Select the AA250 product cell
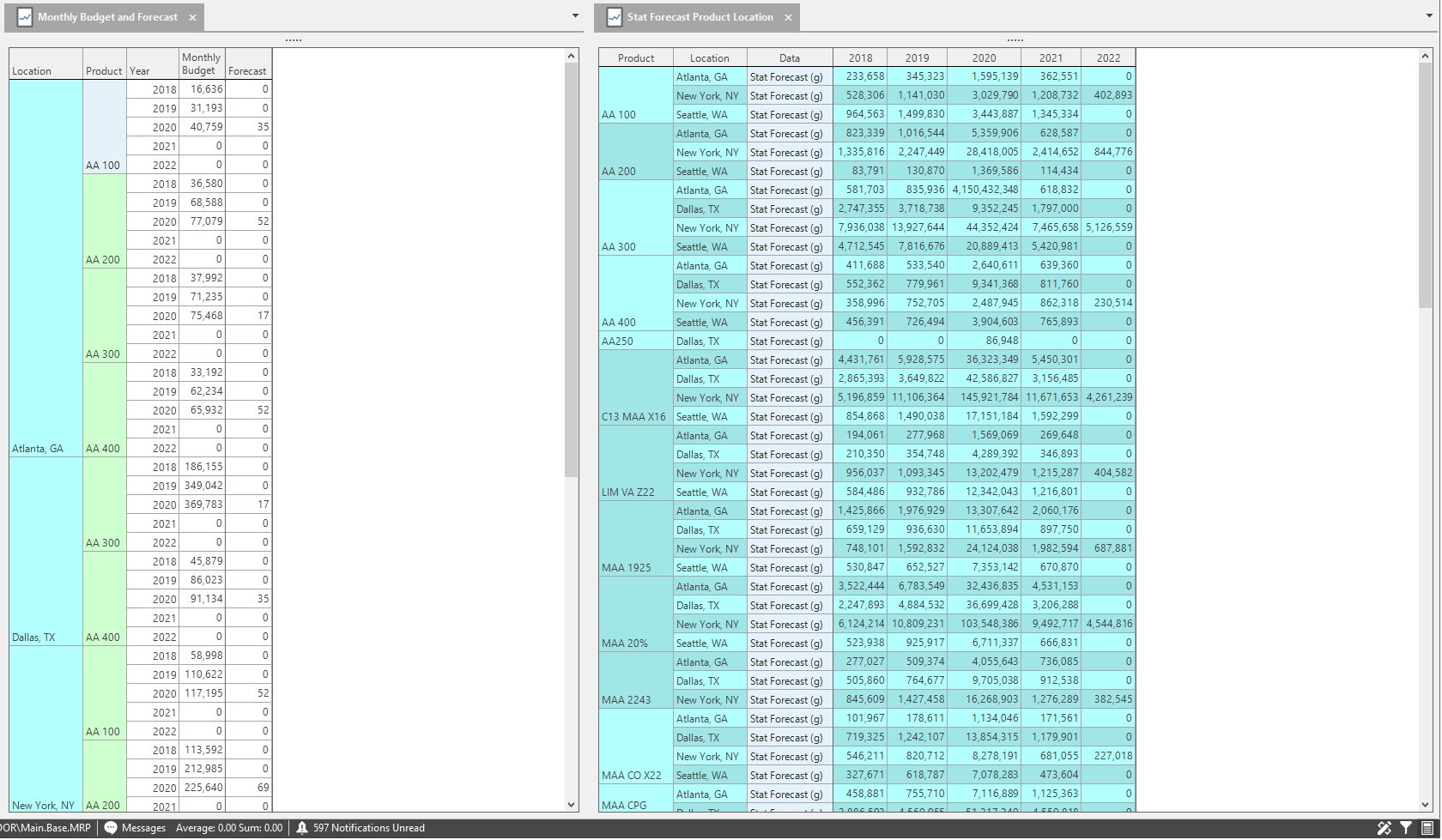The width and height of the screenshot is (1442, 840). point(636,341)
